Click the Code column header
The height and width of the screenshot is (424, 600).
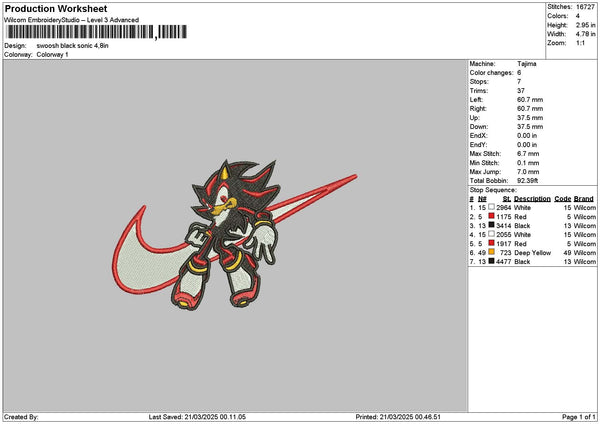click(562, 199)
